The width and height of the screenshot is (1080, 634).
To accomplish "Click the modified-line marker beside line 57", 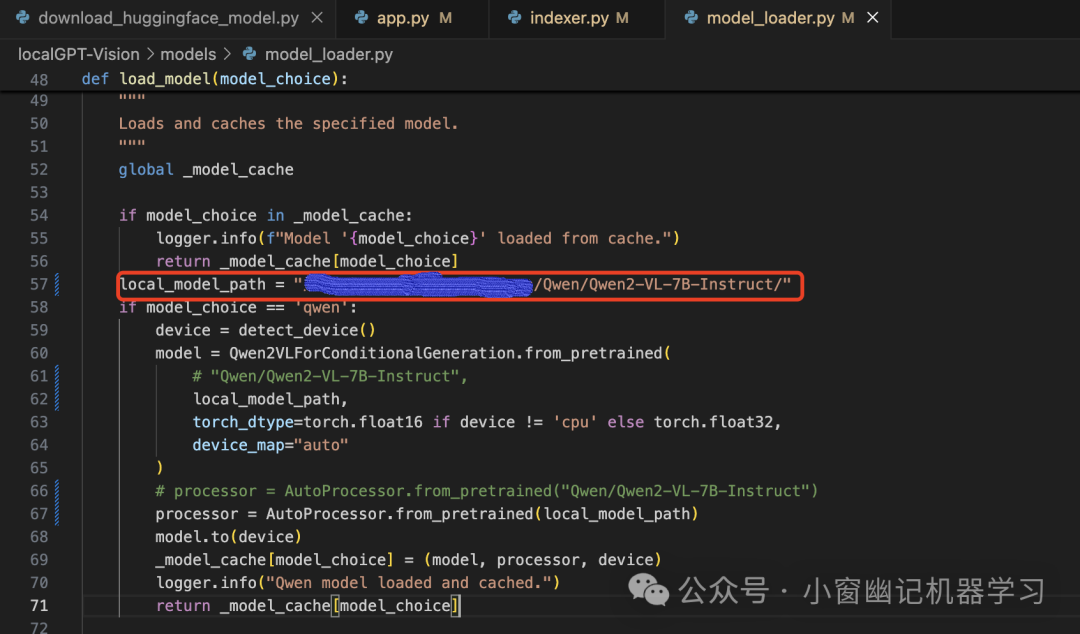I will pos(56,284).
